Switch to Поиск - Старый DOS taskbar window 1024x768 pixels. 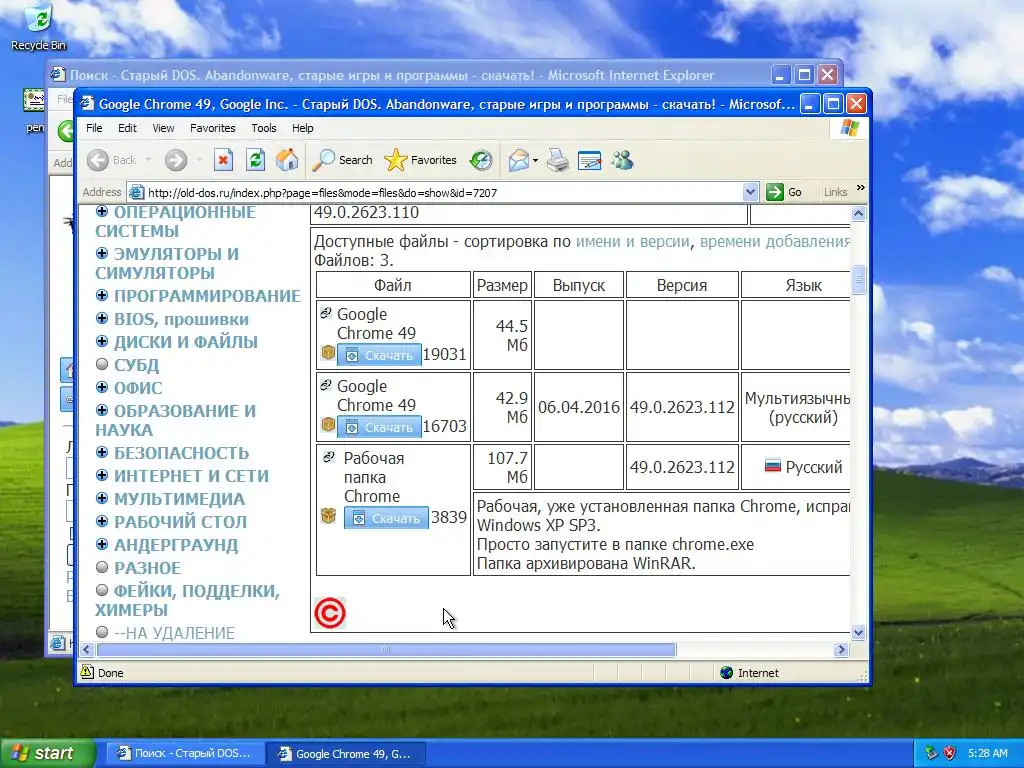click(x=185, y=754)
